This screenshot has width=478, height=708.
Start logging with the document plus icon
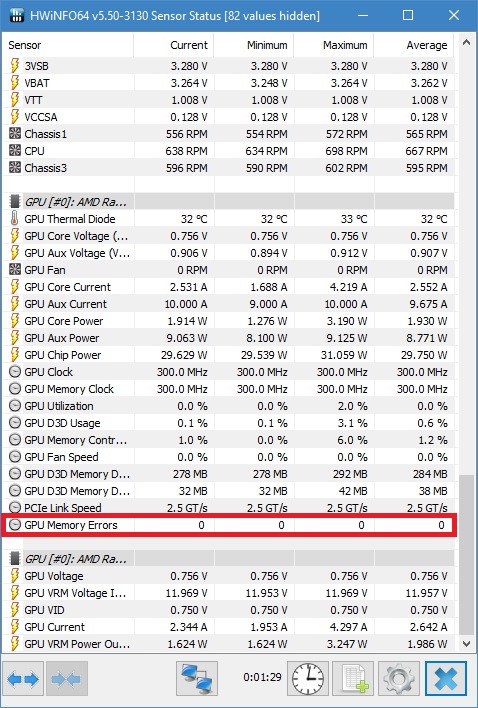point(353,679)
